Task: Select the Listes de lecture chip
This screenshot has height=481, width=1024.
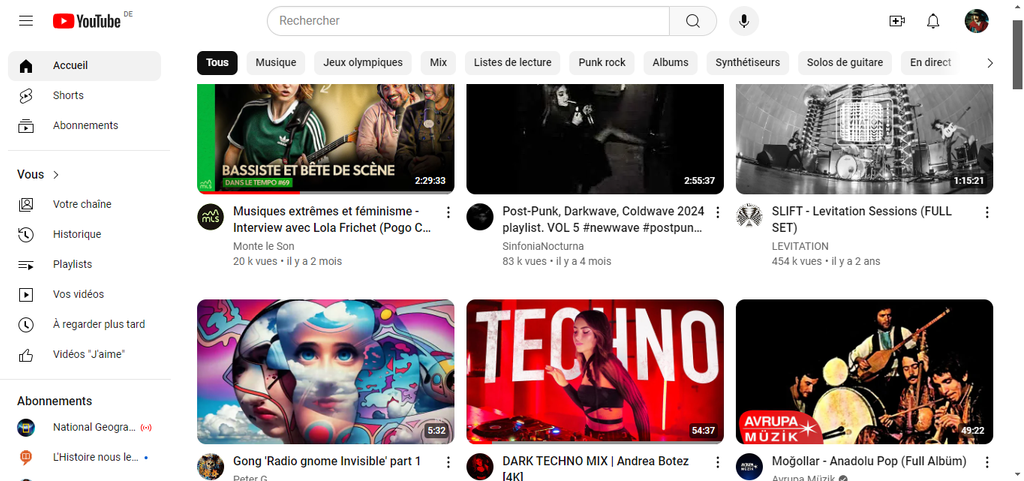Action: pos(513,63)
